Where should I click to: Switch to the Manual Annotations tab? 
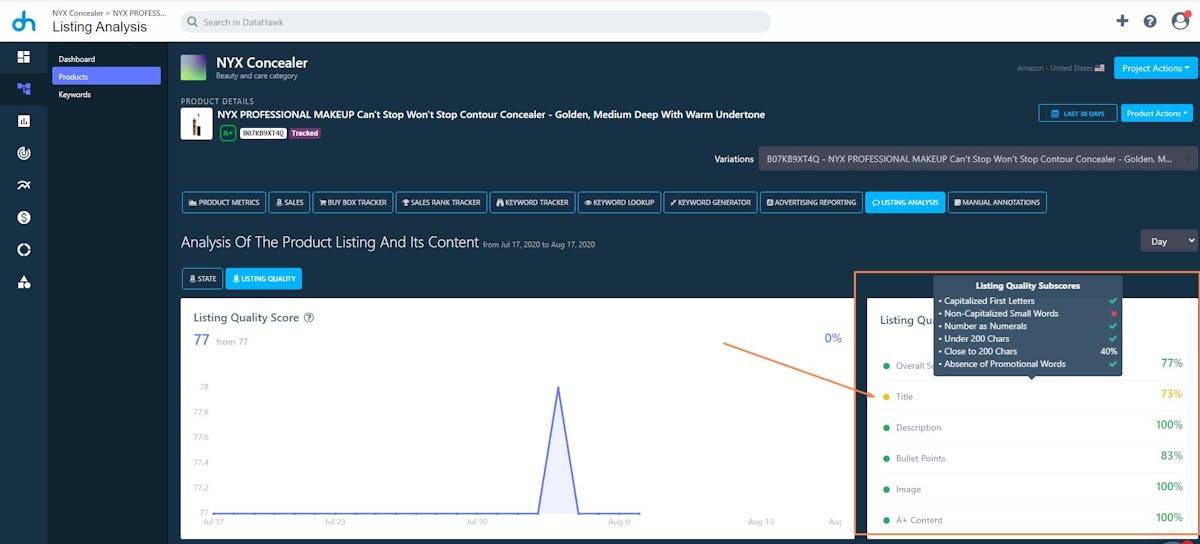point(997,202)
